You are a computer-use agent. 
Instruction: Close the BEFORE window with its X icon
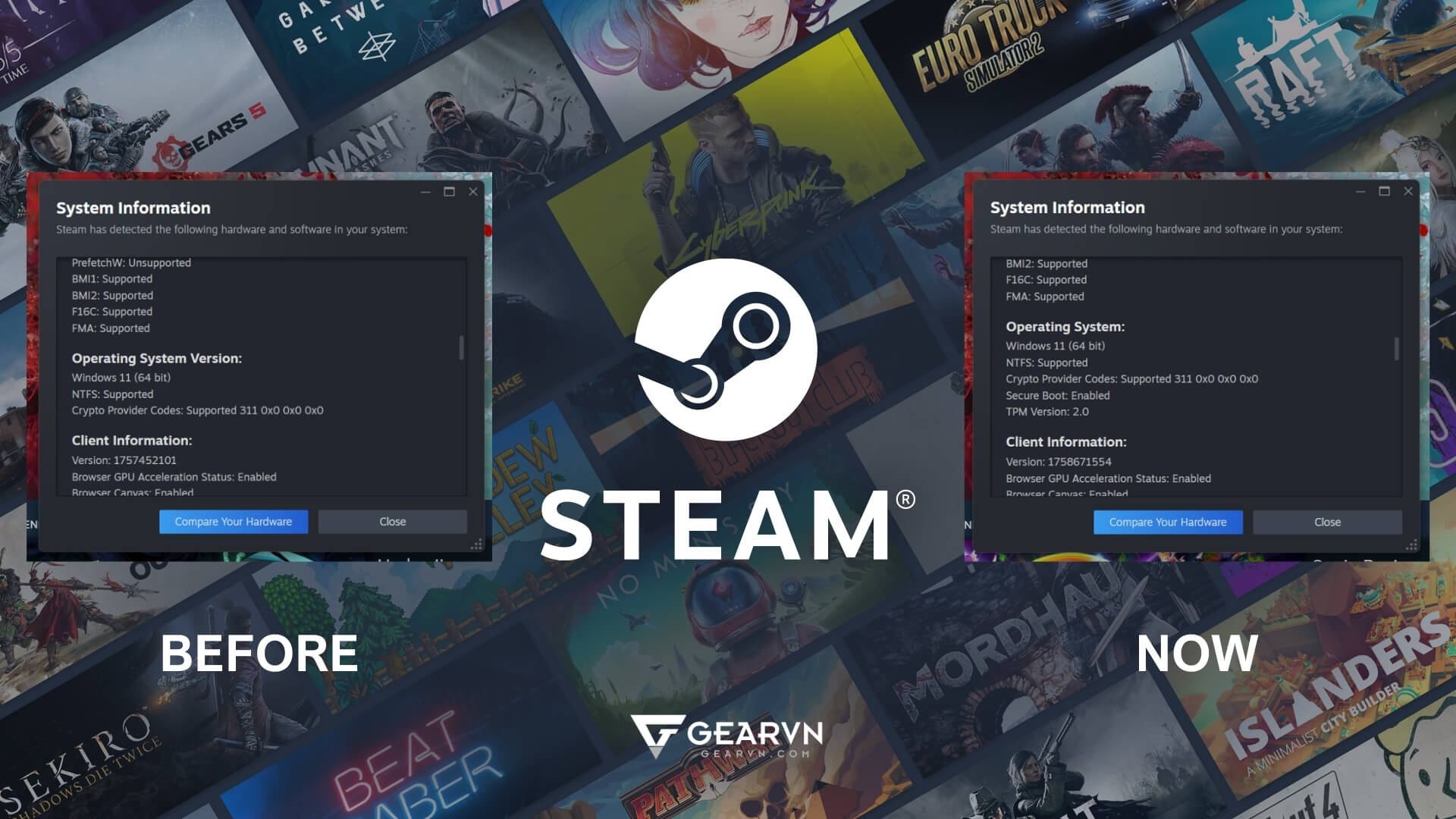[x=473, y=192]
